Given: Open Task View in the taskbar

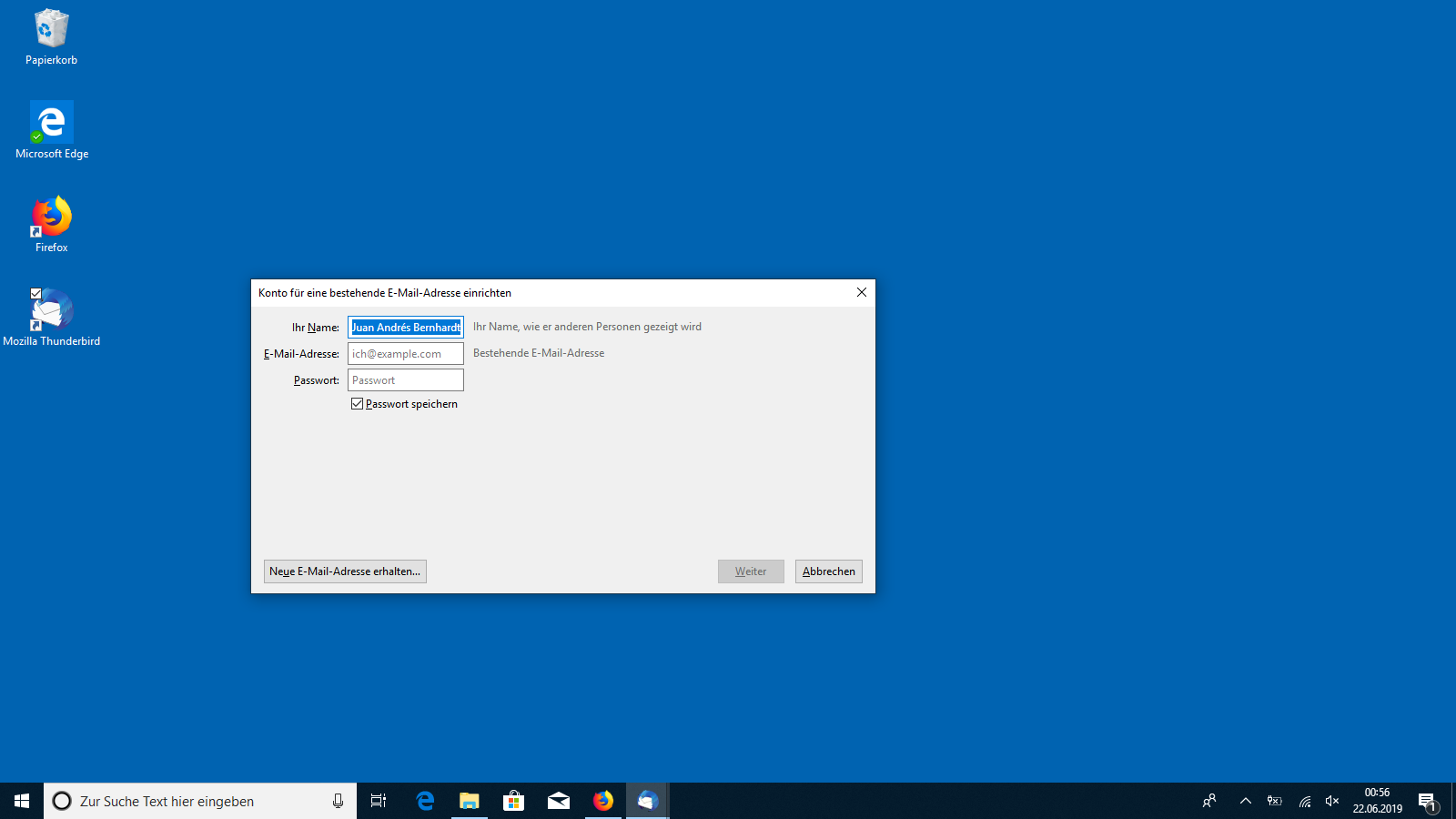Looking at the screenshot, I should tap(379, 801).
